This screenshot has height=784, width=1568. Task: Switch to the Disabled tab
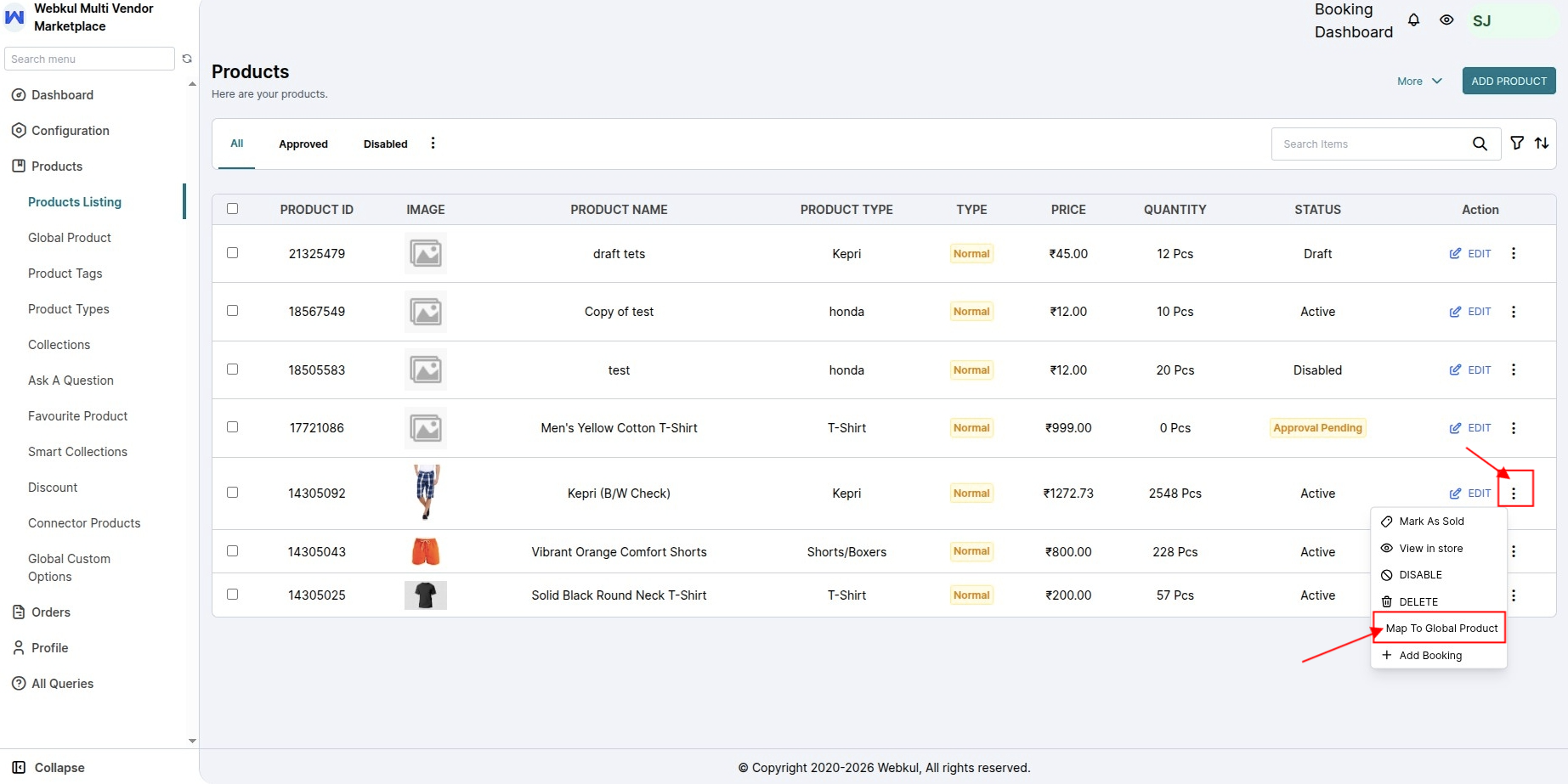[x=386, y=144]
